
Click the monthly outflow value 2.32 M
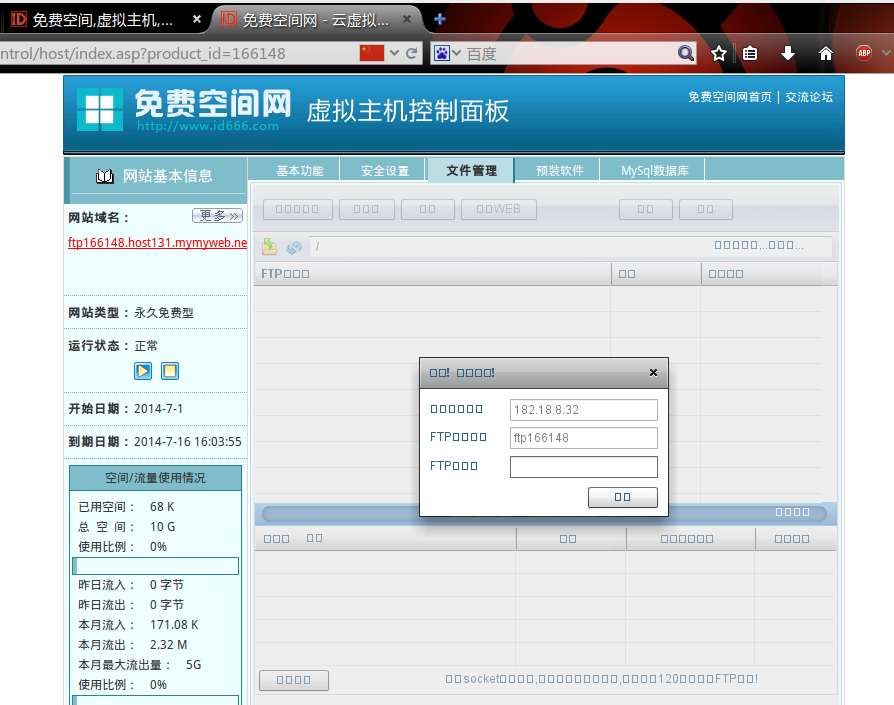168,645
